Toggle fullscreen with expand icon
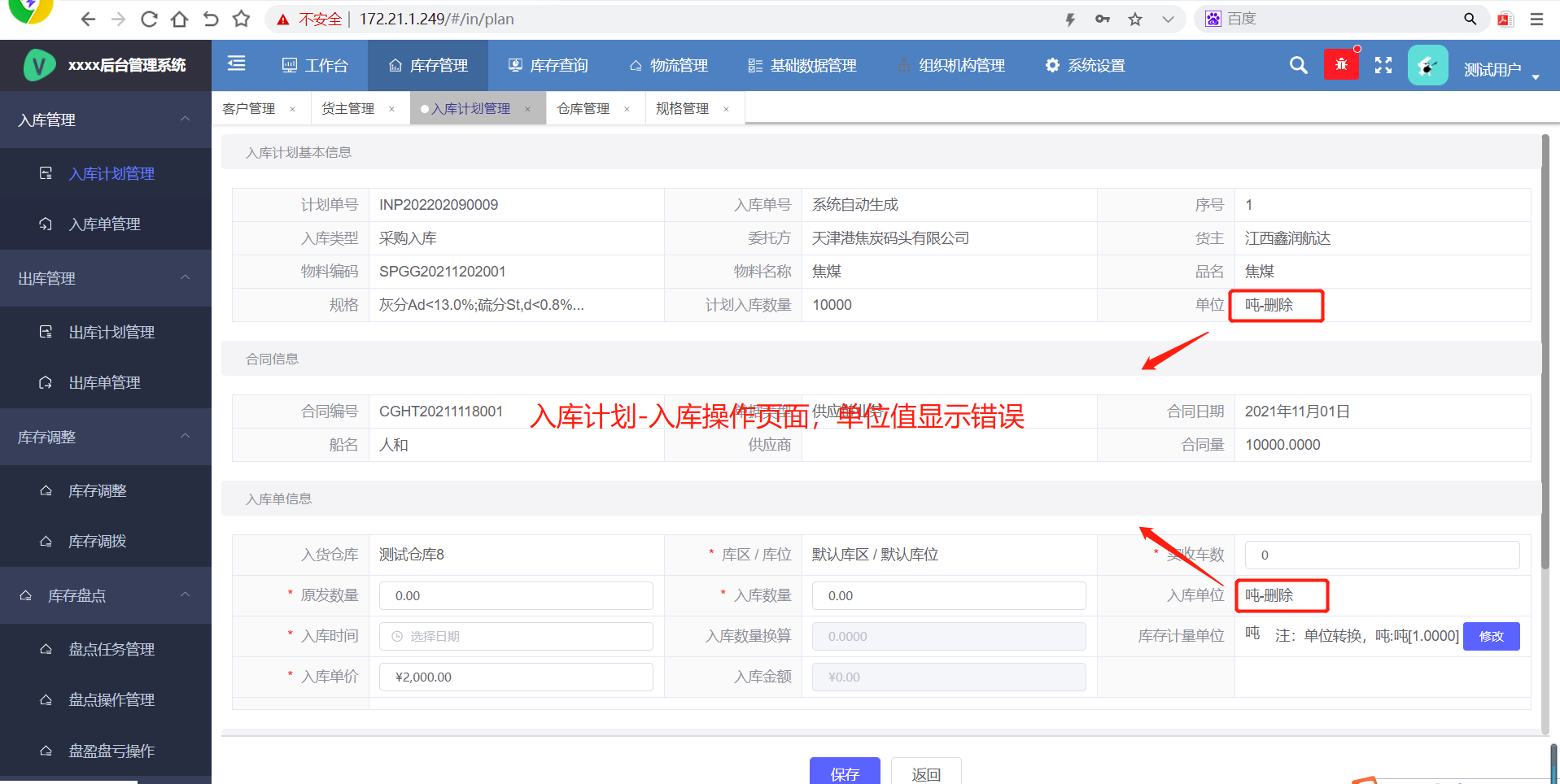This screenshot has height=784, width=1560. [x=1383, y=65]
